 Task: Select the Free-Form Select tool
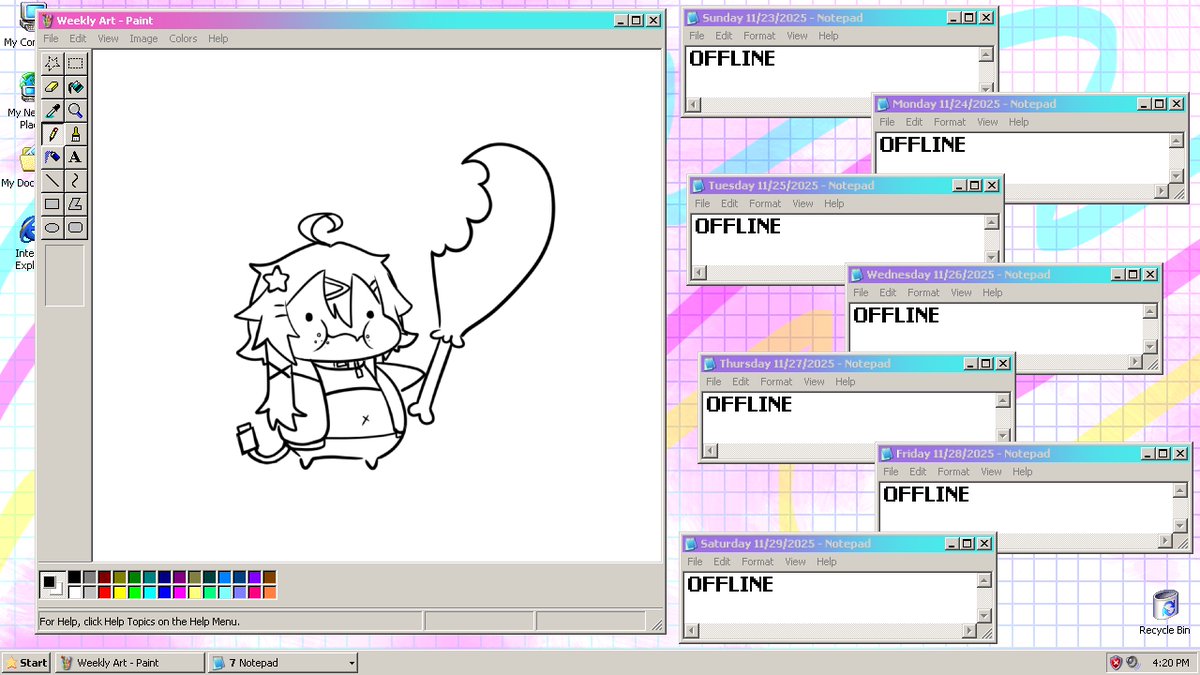52,63
